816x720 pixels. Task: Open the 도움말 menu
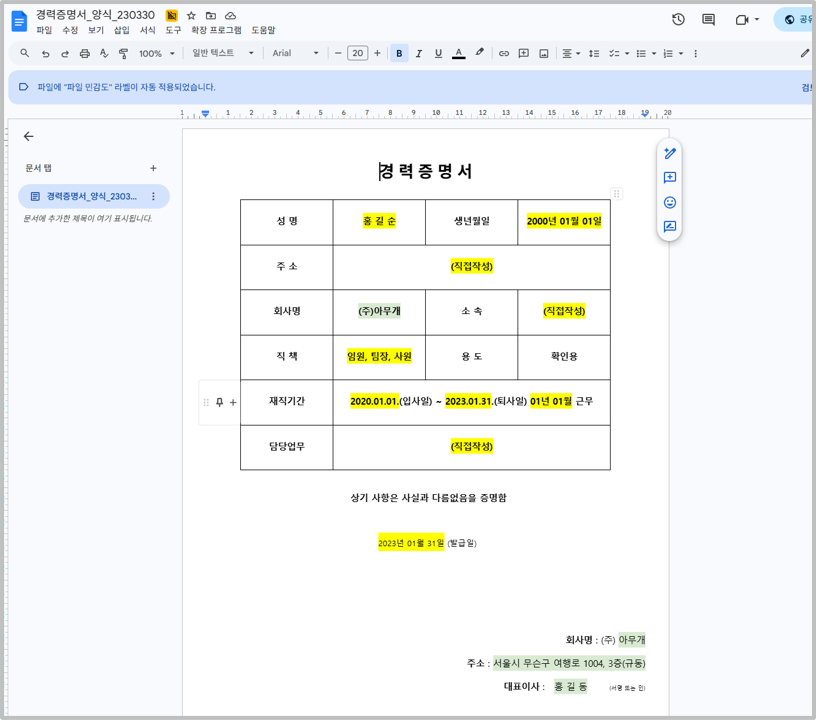(263, 30)
